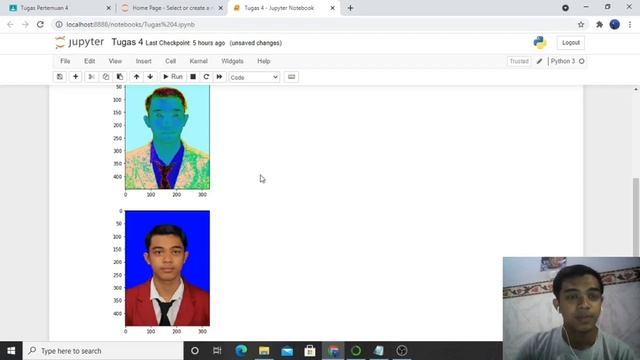
Task: Open the Help menu
Action: point(264,61)
